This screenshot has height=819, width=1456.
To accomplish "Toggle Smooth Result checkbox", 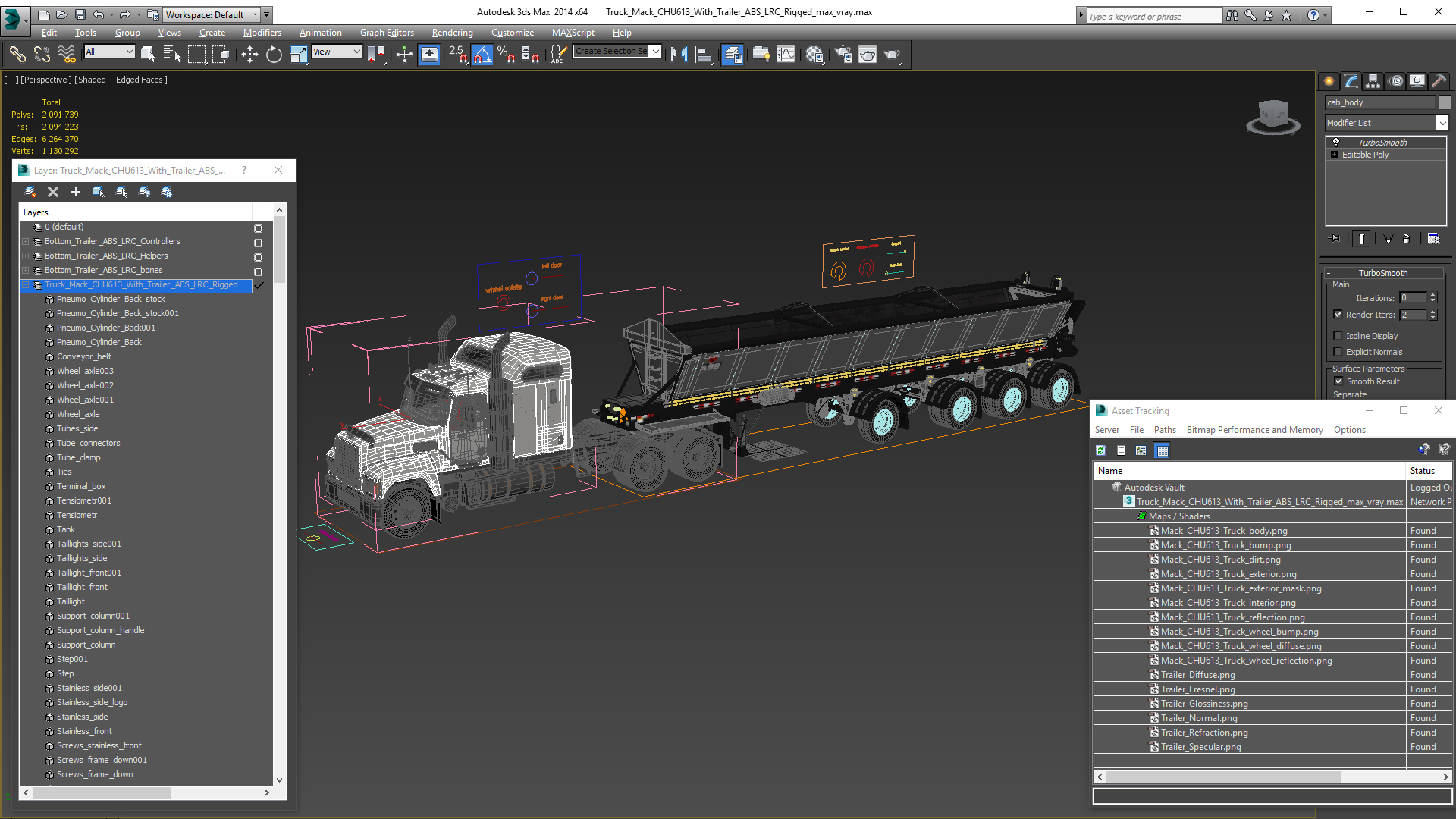I will point(1338,381).
